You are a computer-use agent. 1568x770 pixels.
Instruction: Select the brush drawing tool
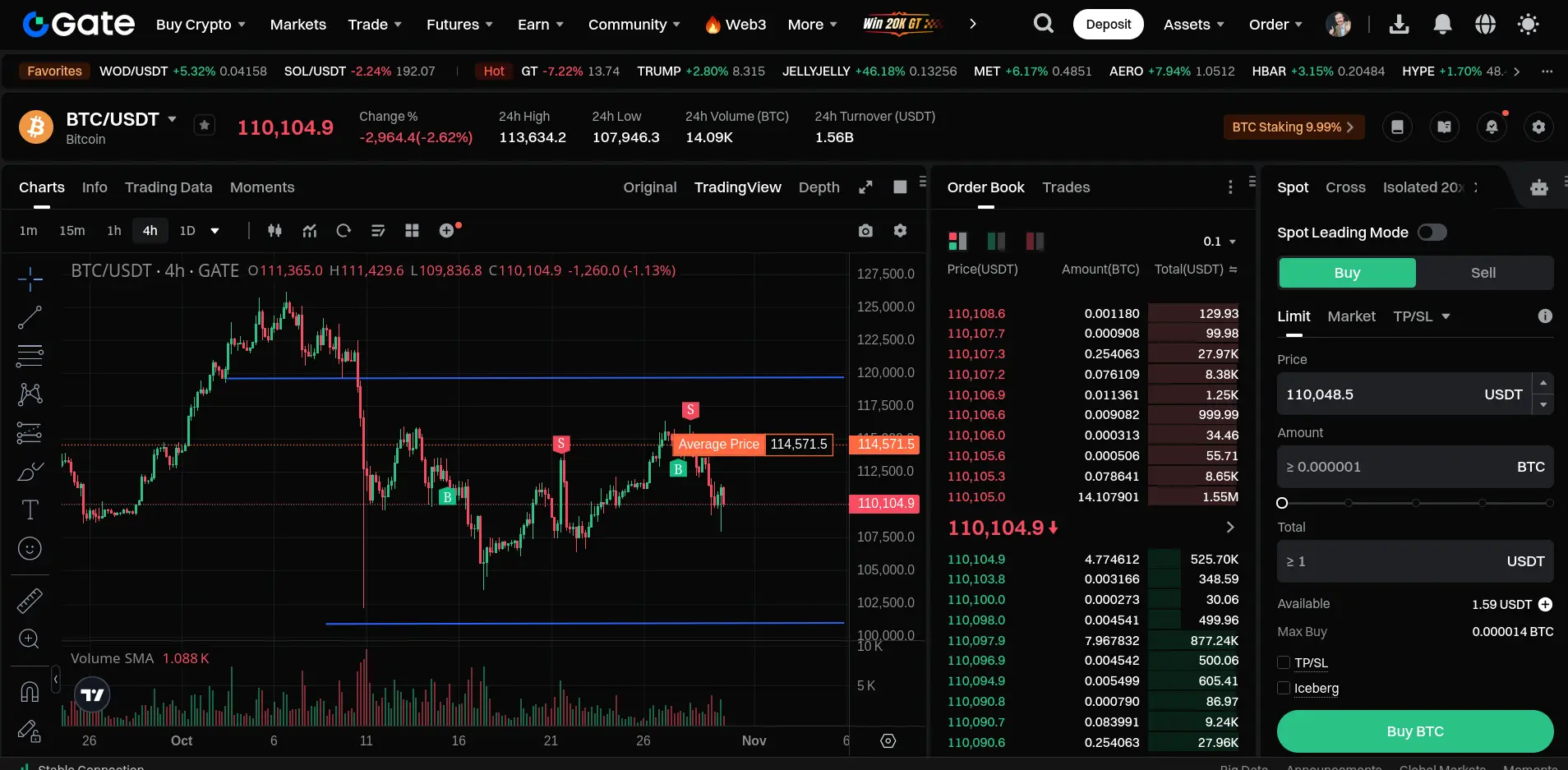[x=30, y=472]
